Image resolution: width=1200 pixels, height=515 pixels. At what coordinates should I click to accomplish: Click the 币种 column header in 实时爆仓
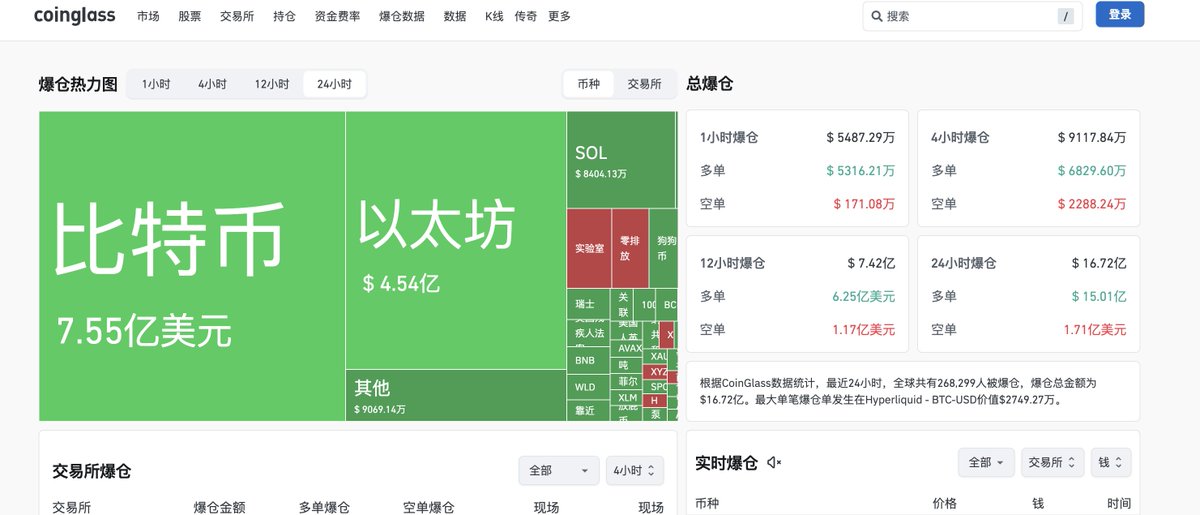tap(706, 503)
